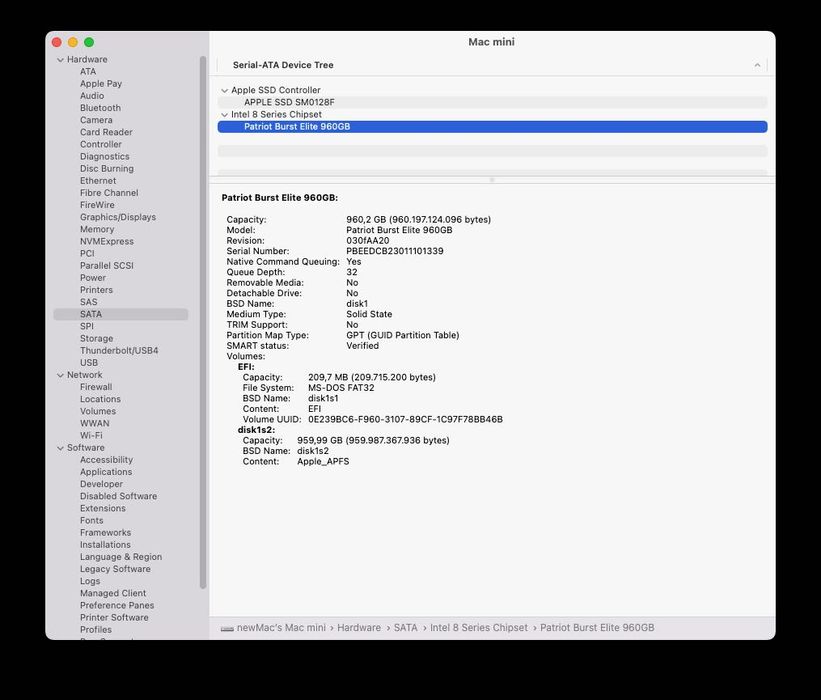Select Controller in the sidebar

[x=101, y=144]
